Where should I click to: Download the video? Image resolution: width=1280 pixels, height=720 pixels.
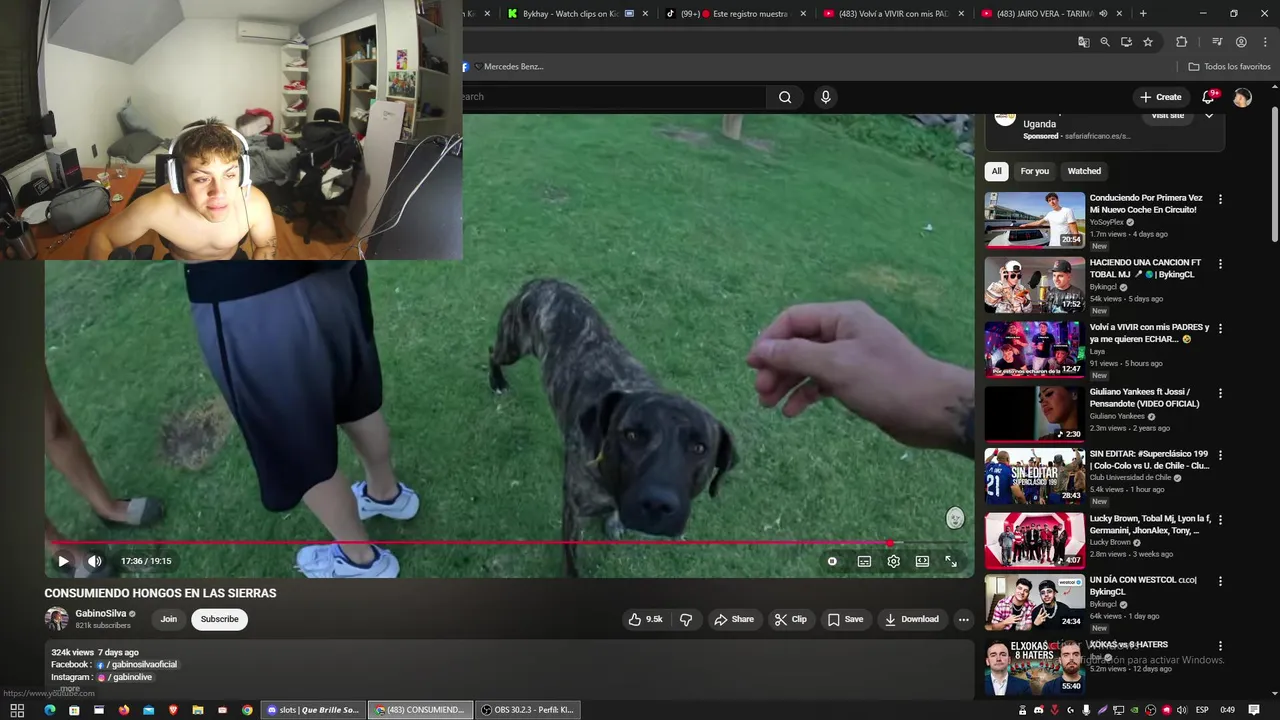coord(911,619)
